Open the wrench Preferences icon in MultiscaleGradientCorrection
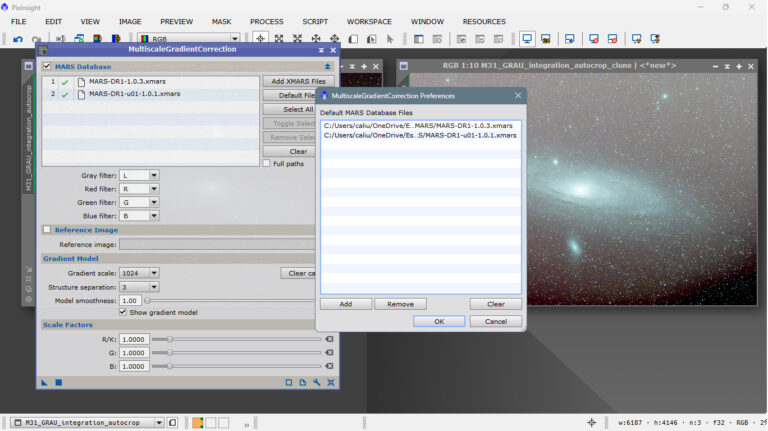This screenshot has height=431, width=768. tap(317, 383)
